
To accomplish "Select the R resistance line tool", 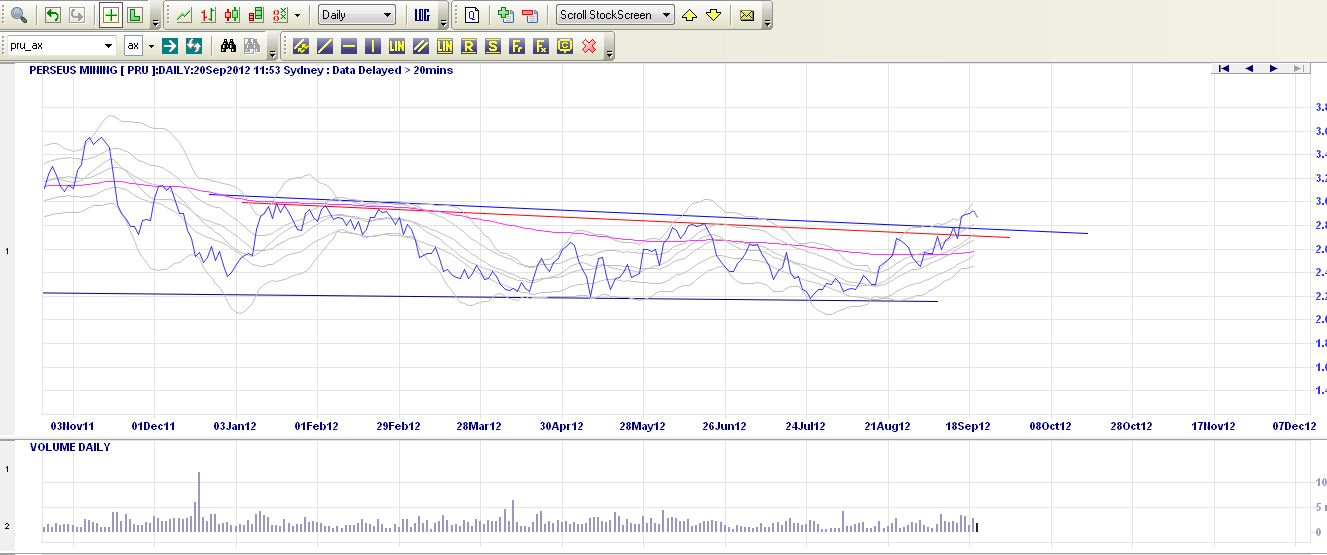I will coord(469,46).
